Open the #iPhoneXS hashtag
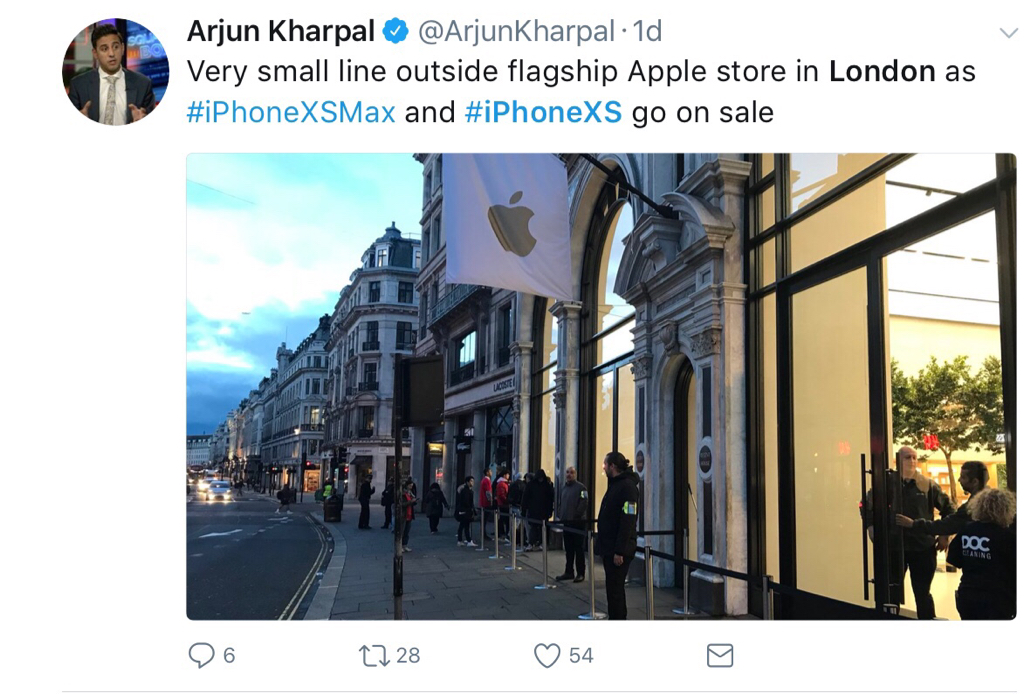This screenshot has height=694, width=1024. tap(543, 112)
